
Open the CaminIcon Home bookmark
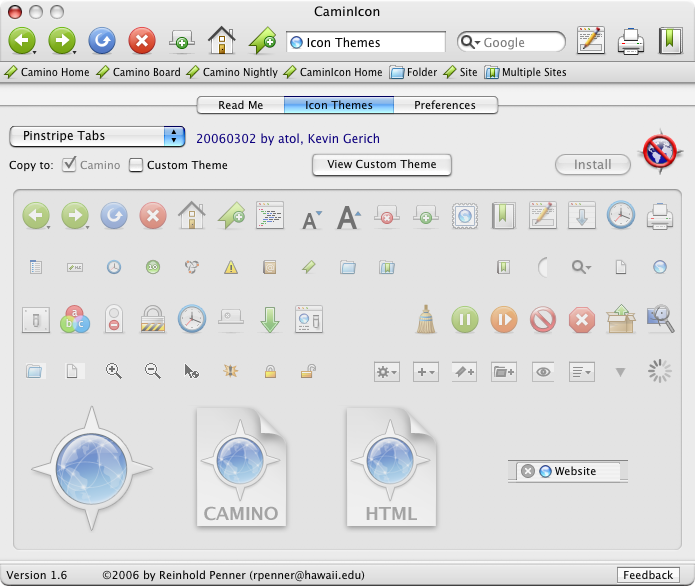(x=333, y=72)
